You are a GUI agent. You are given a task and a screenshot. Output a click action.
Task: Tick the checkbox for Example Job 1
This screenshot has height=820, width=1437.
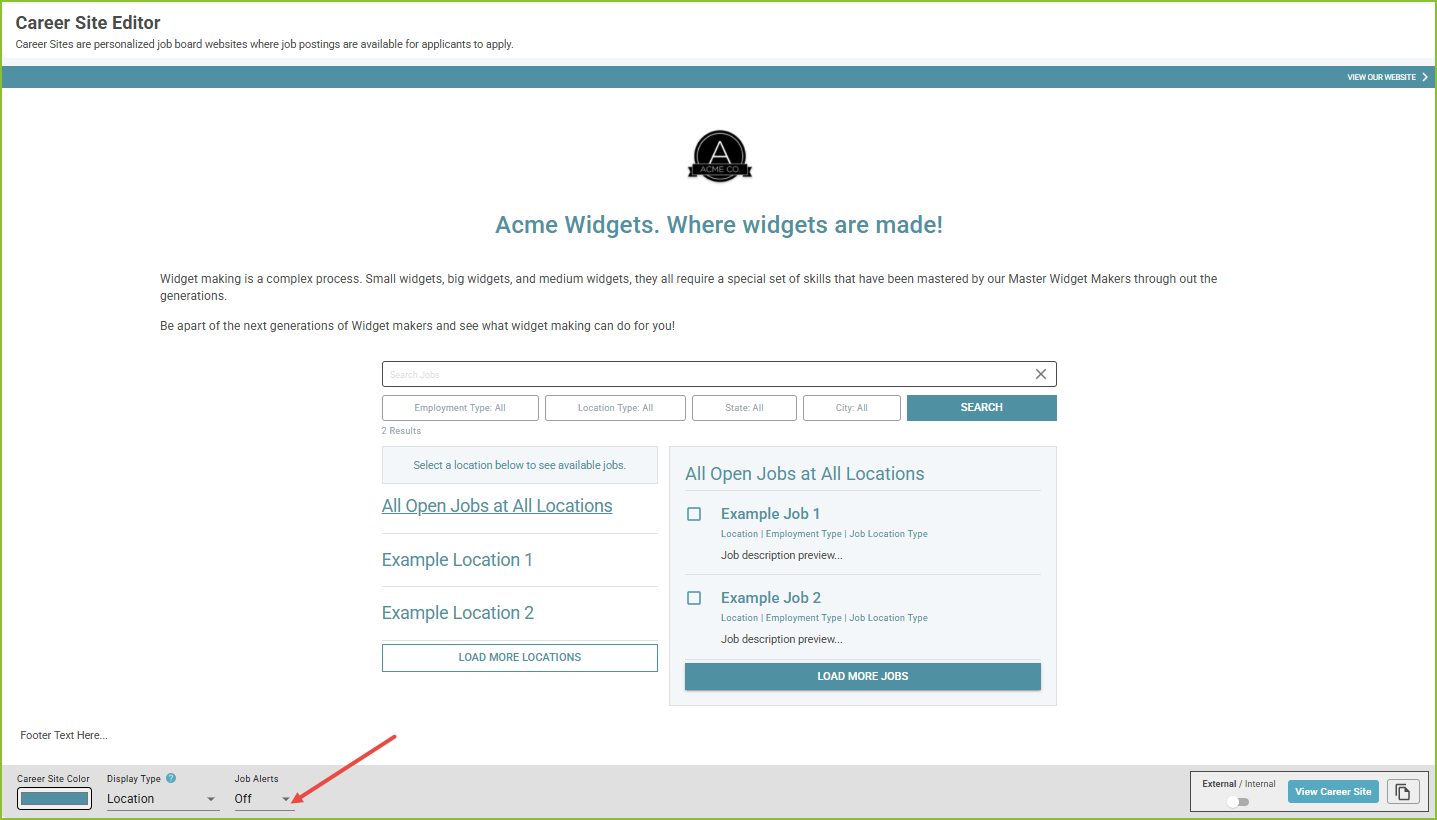(694, 514)
